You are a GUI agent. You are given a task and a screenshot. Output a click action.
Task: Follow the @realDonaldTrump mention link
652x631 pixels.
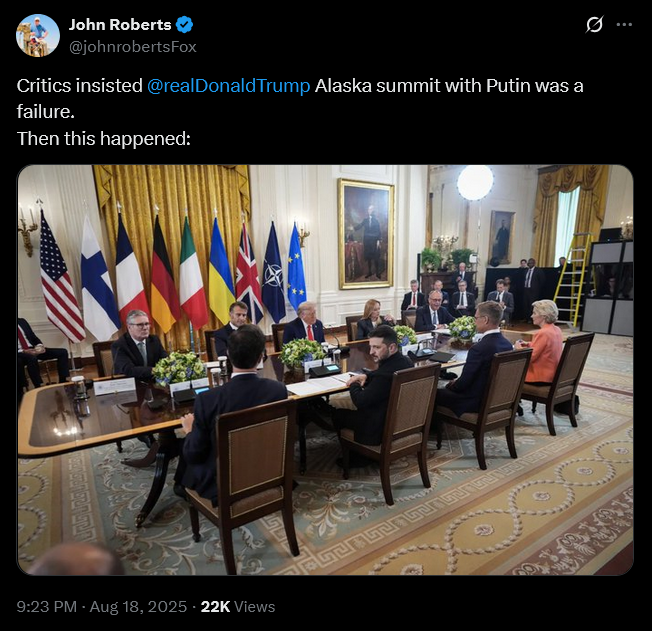[229, 86]
